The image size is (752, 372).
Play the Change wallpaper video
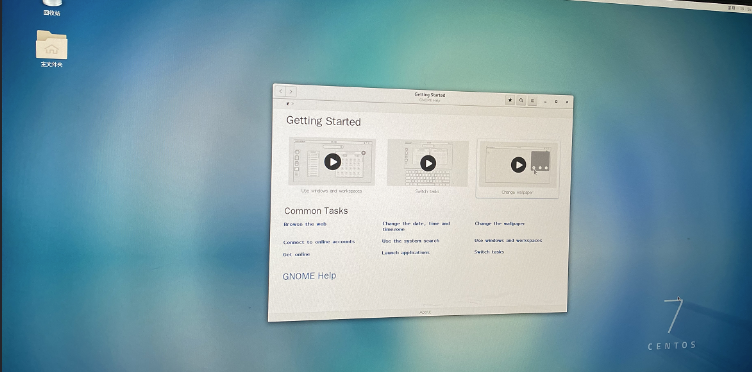click(518, 165)
